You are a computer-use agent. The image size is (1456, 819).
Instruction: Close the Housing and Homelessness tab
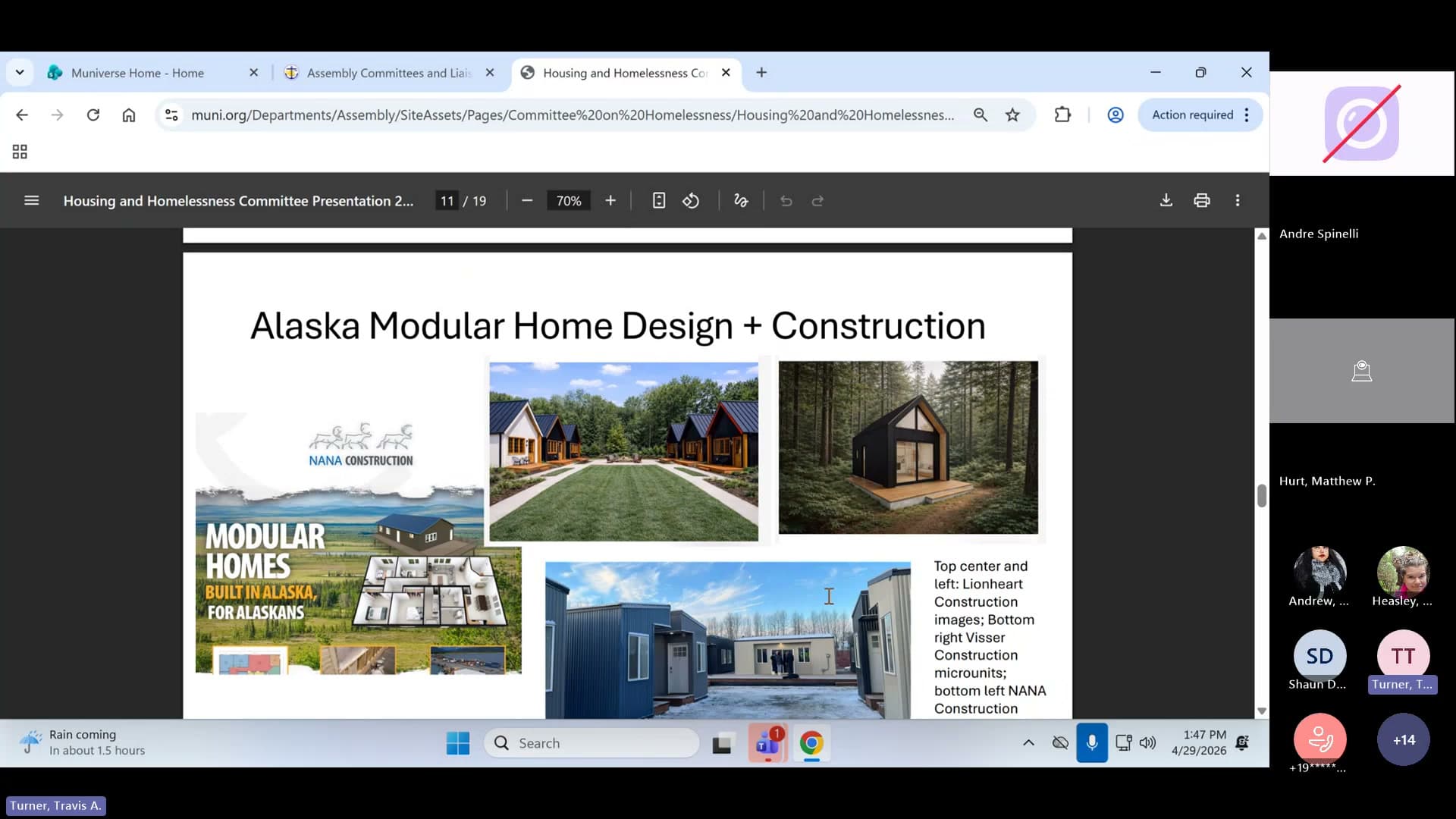click(x=726, y=73)
